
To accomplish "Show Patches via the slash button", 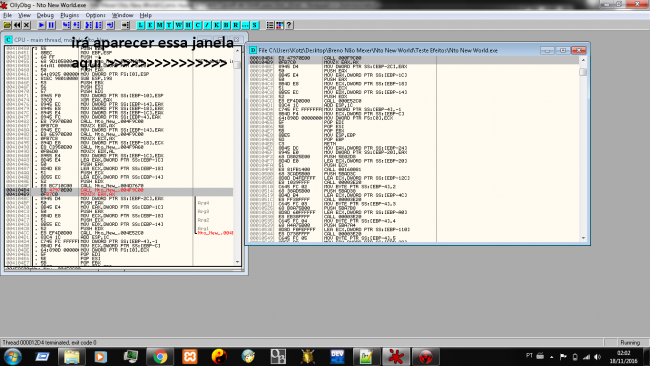I will pyautogui.click(x=207, y=25).
